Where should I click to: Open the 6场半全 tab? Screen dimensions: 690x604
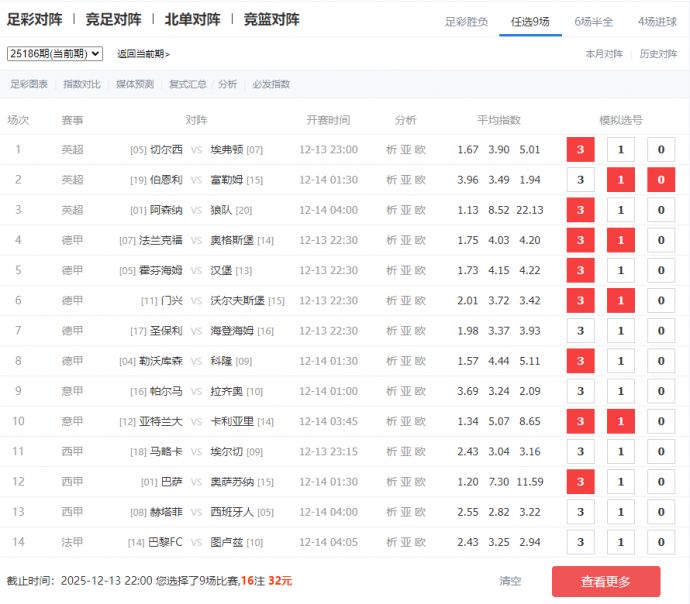[594, 21]
